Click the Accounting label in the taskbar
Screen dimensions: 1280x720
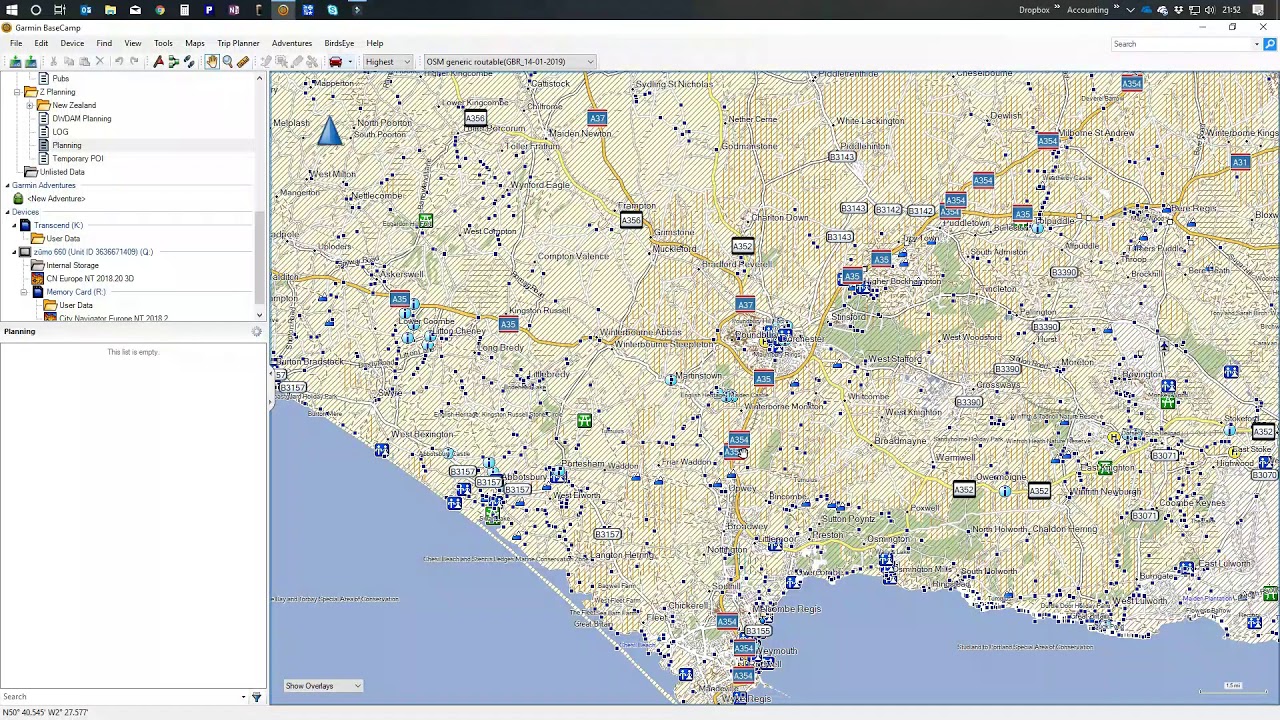pyautogui.click(x=1087, y=10)
